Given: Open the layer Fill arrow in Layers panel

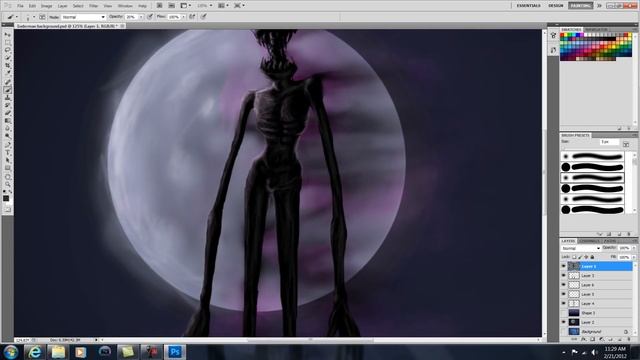Looking at the screenshot, I should 634,257.
